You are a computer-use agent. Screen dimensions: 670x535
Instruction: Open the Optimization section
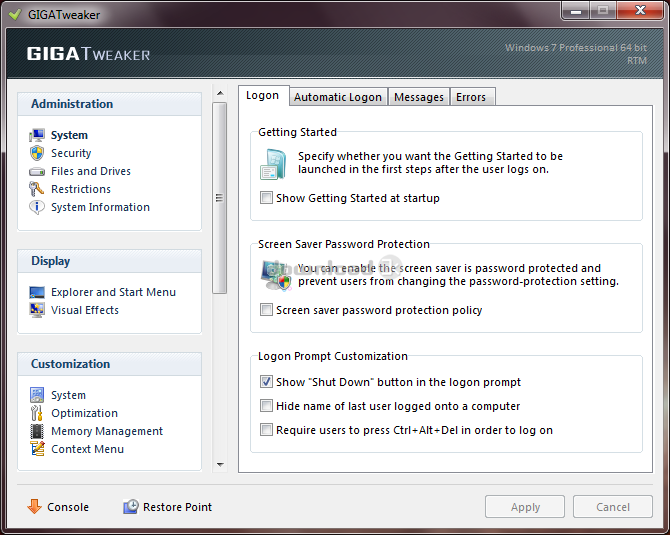click(85, 413)
